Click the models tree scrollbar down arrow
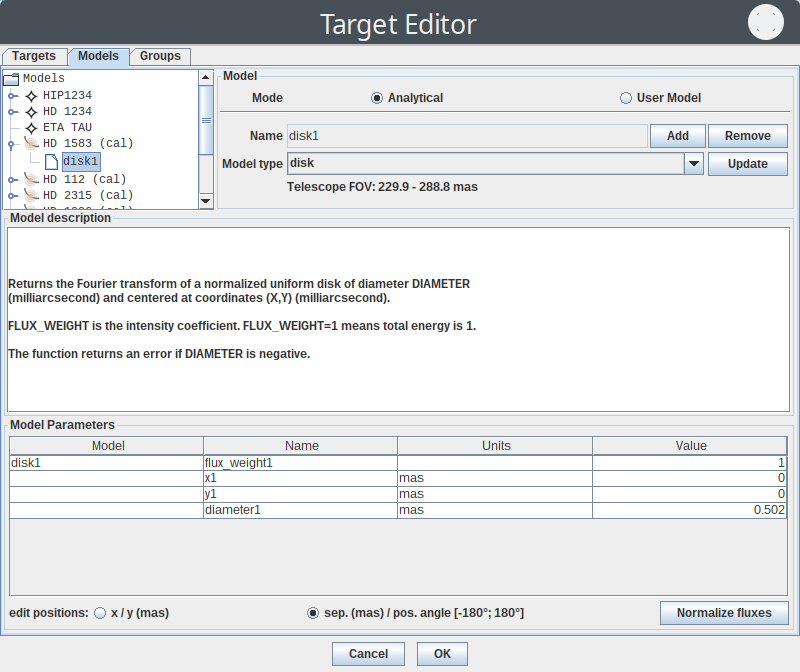This screenshot has height=672, width=800. click(x=206, y=201)
